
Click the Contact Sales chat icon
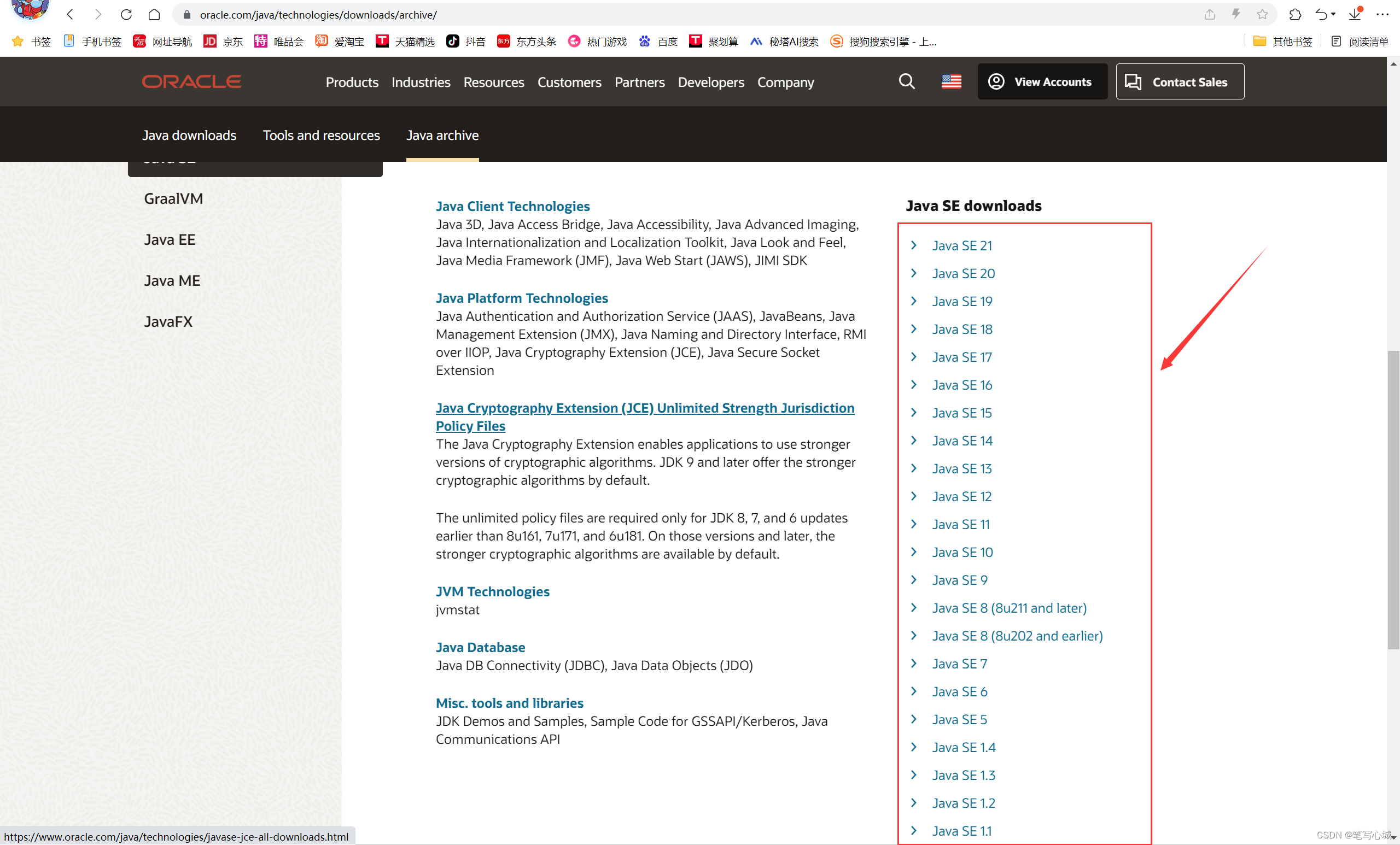pos(1133,81)
